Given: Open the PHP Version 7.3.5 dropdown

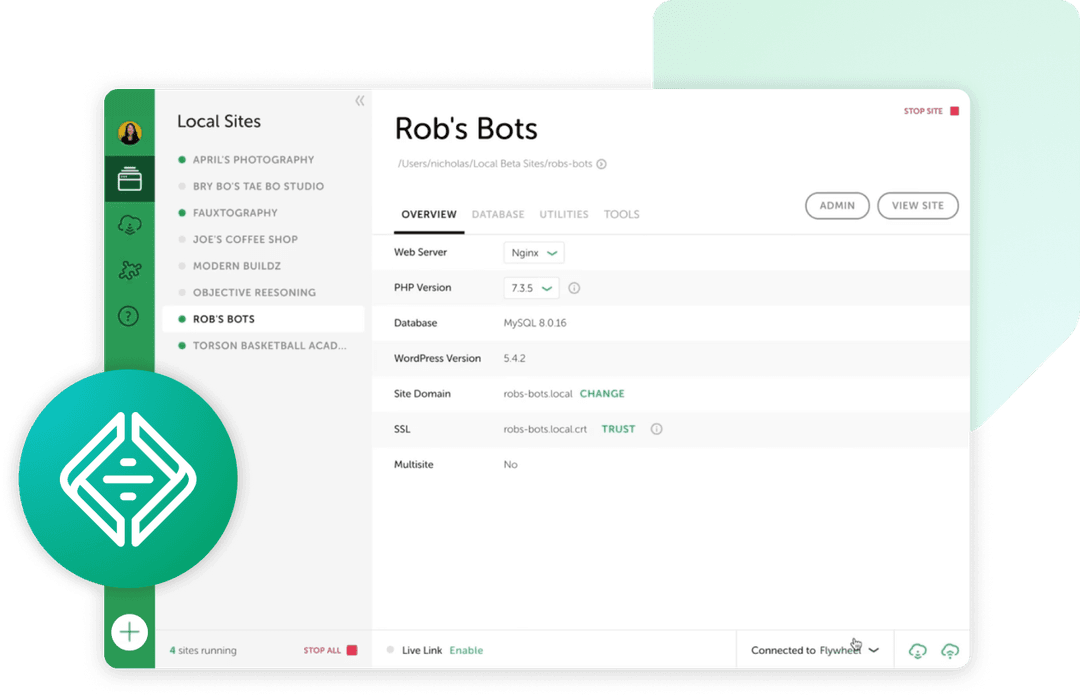Looking at the screenshot, I should [531, 287].
